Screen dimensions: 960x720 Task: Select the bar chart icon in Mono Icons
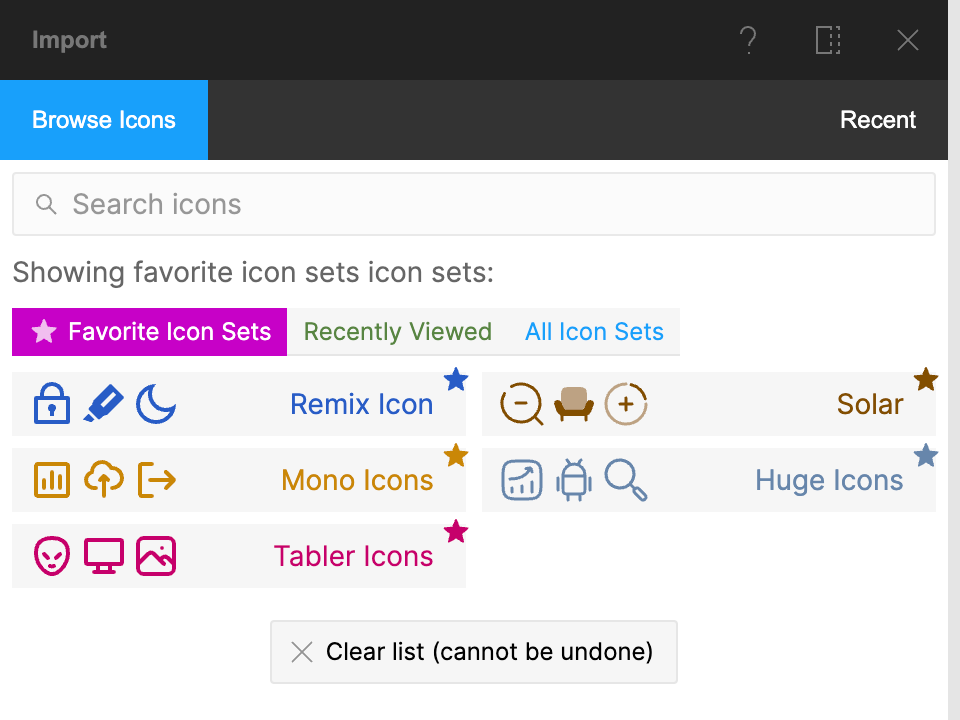(x=51, y=480)
